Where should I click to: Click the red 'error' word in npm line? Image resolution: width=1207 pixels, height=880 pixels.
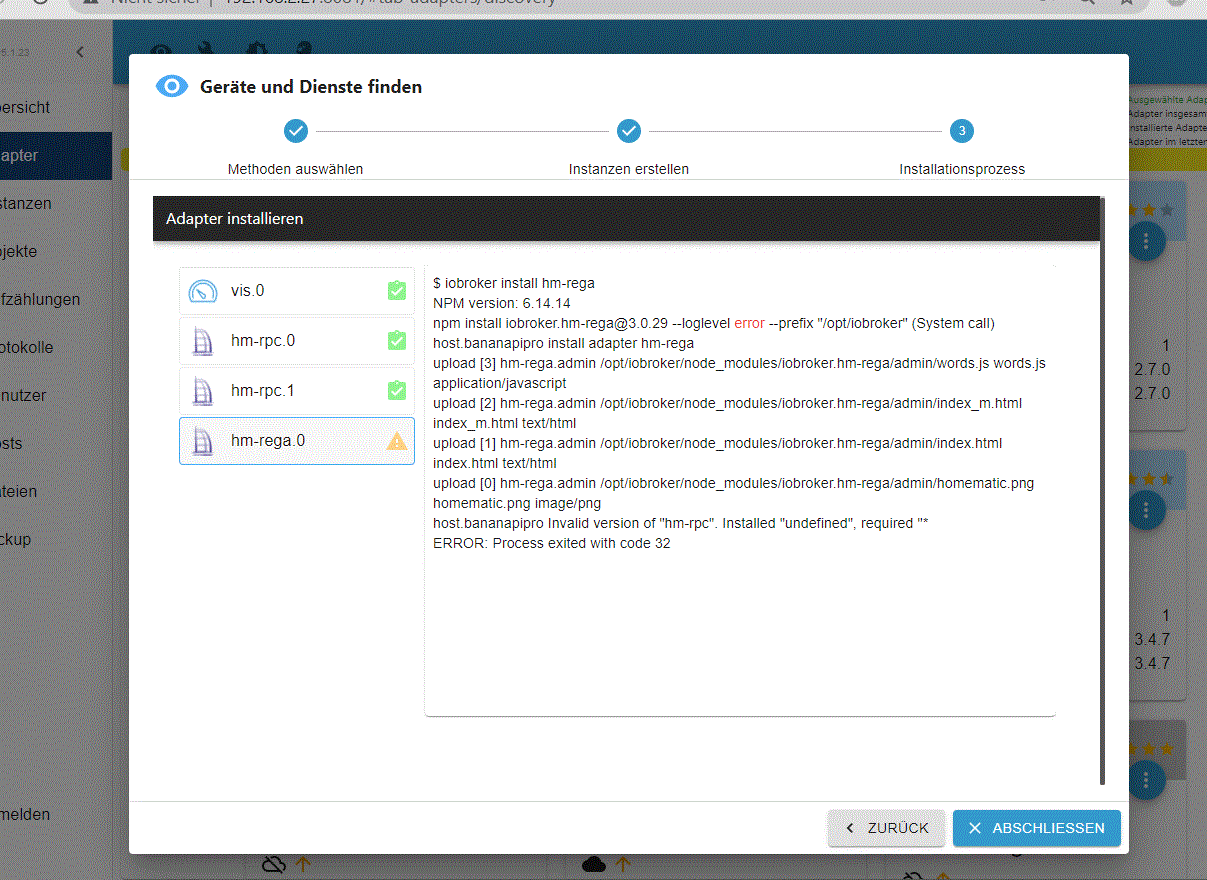point(749,323)
